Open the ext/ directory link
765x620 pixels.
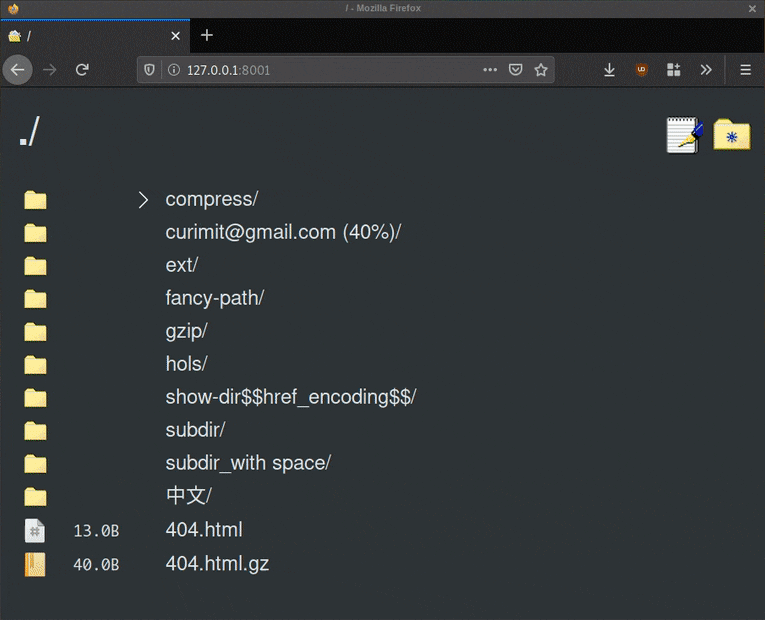(x=181, y=265)
